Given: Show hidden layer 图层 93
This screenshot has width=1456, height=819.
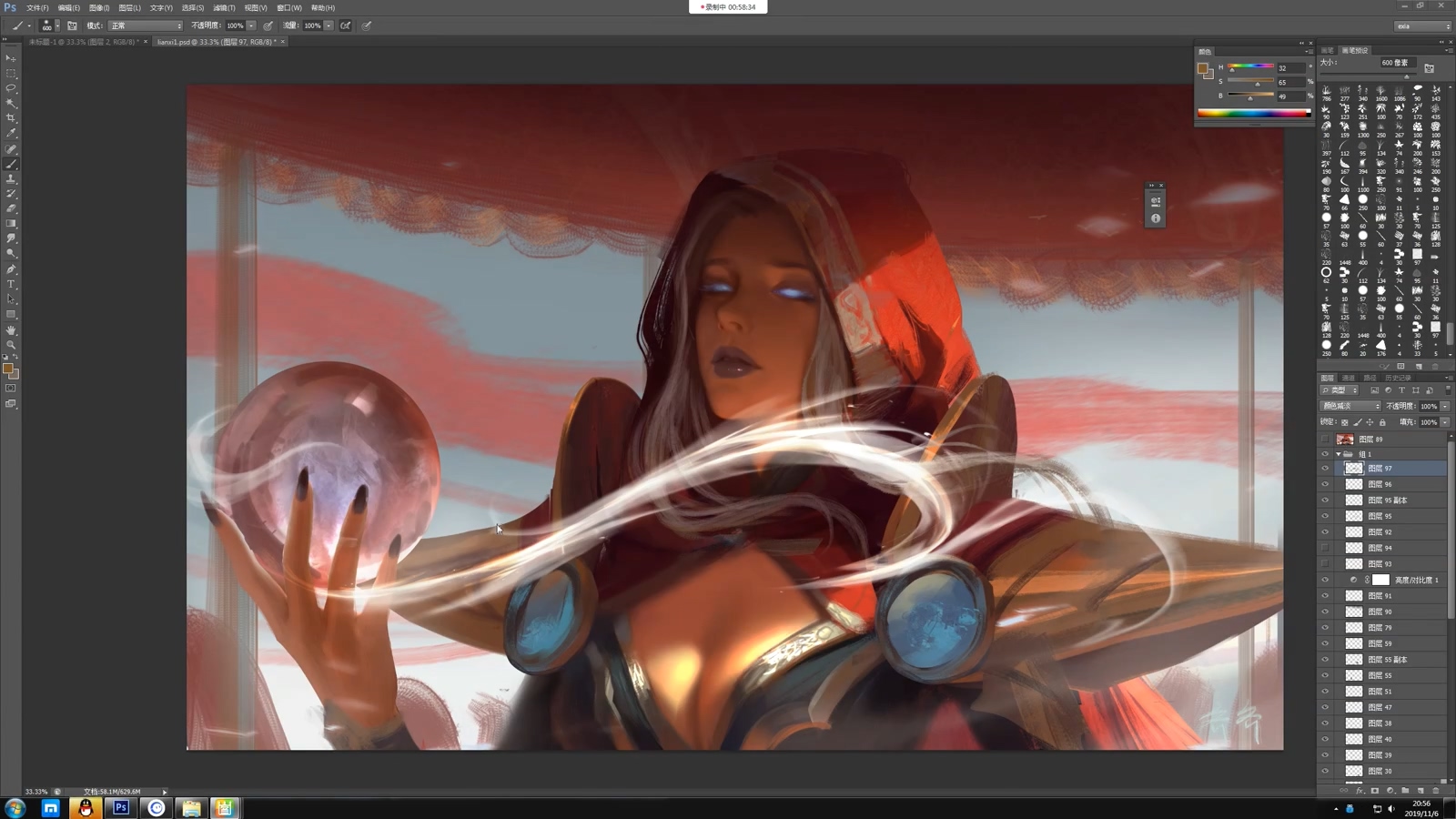Looking at the screenshot, I should [1325, 564].
